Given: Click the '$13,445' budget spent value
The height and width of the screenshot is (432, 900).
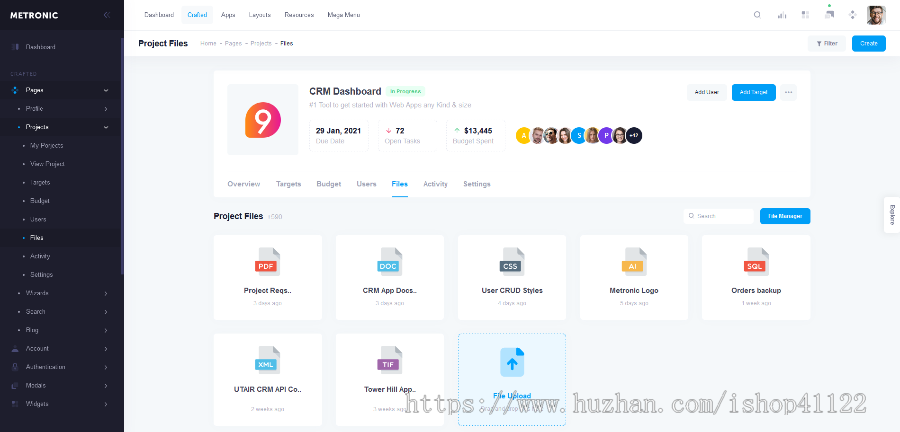Looking at the screenshot, I should click(478, 131).
